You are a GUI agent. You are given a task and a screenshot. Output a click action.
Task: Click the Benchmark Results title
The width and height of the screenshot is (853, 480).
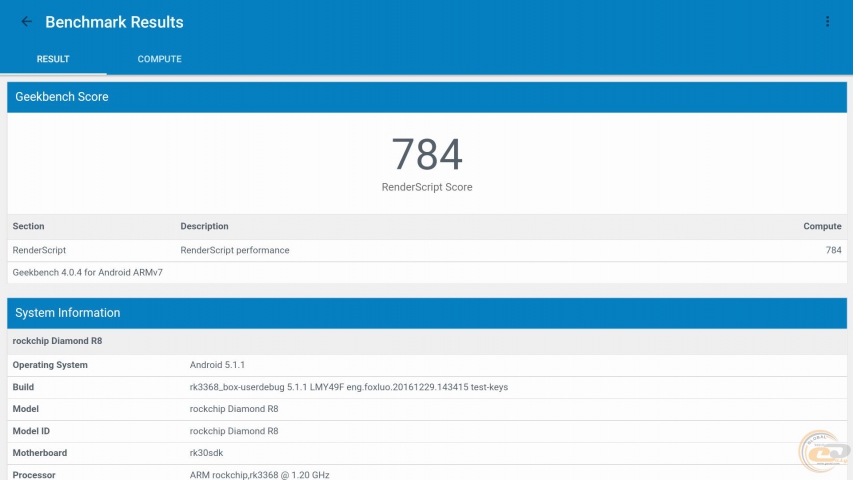pyautogui.click(x=114, y=22)
